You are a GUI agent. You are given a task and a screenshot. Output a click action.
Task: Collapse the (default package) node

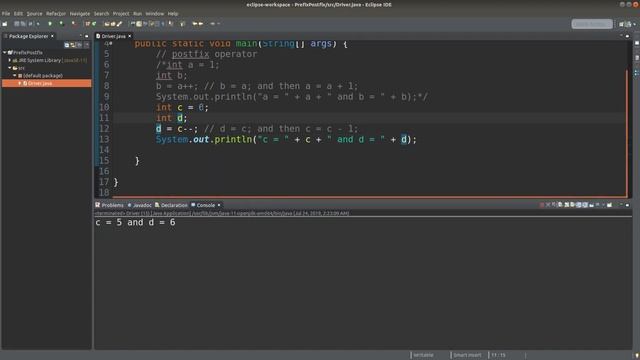(15, 76)
